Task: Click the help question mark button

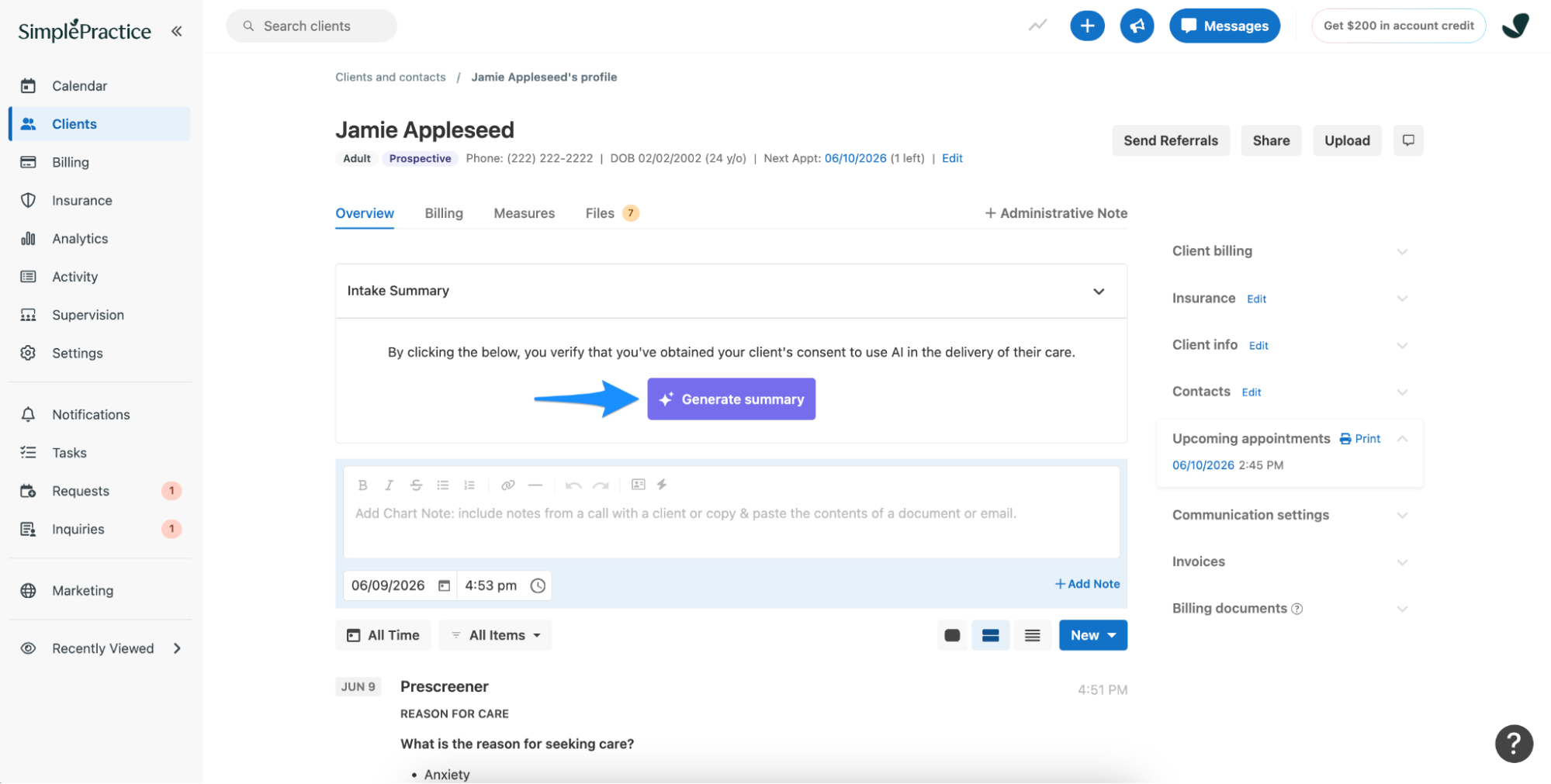Action: click(1514, 744)
